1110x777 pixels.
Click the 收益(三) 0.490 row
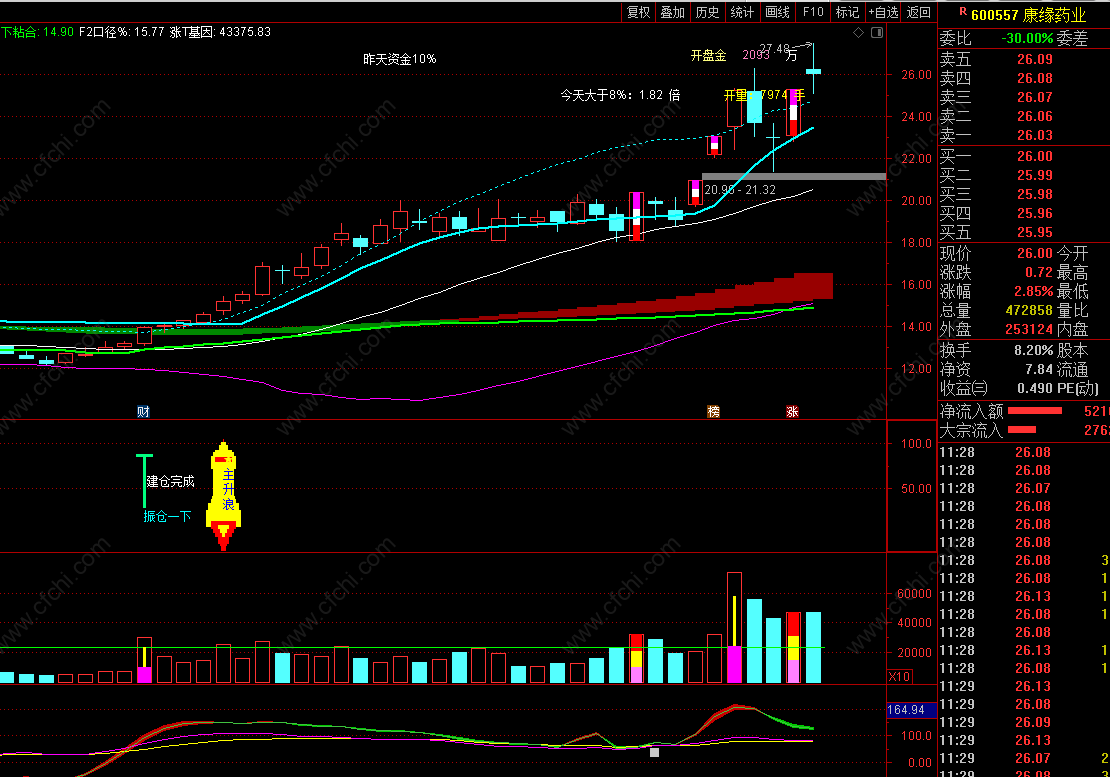click(x=996, y=388)
